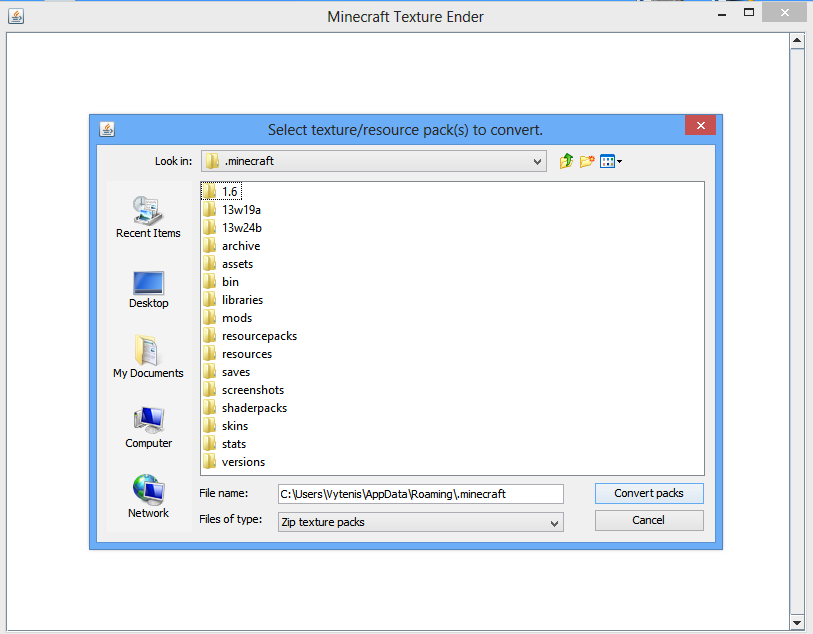
Task: Select the resources folder icon
Action: pyautogui.click(x=209, y=354)
